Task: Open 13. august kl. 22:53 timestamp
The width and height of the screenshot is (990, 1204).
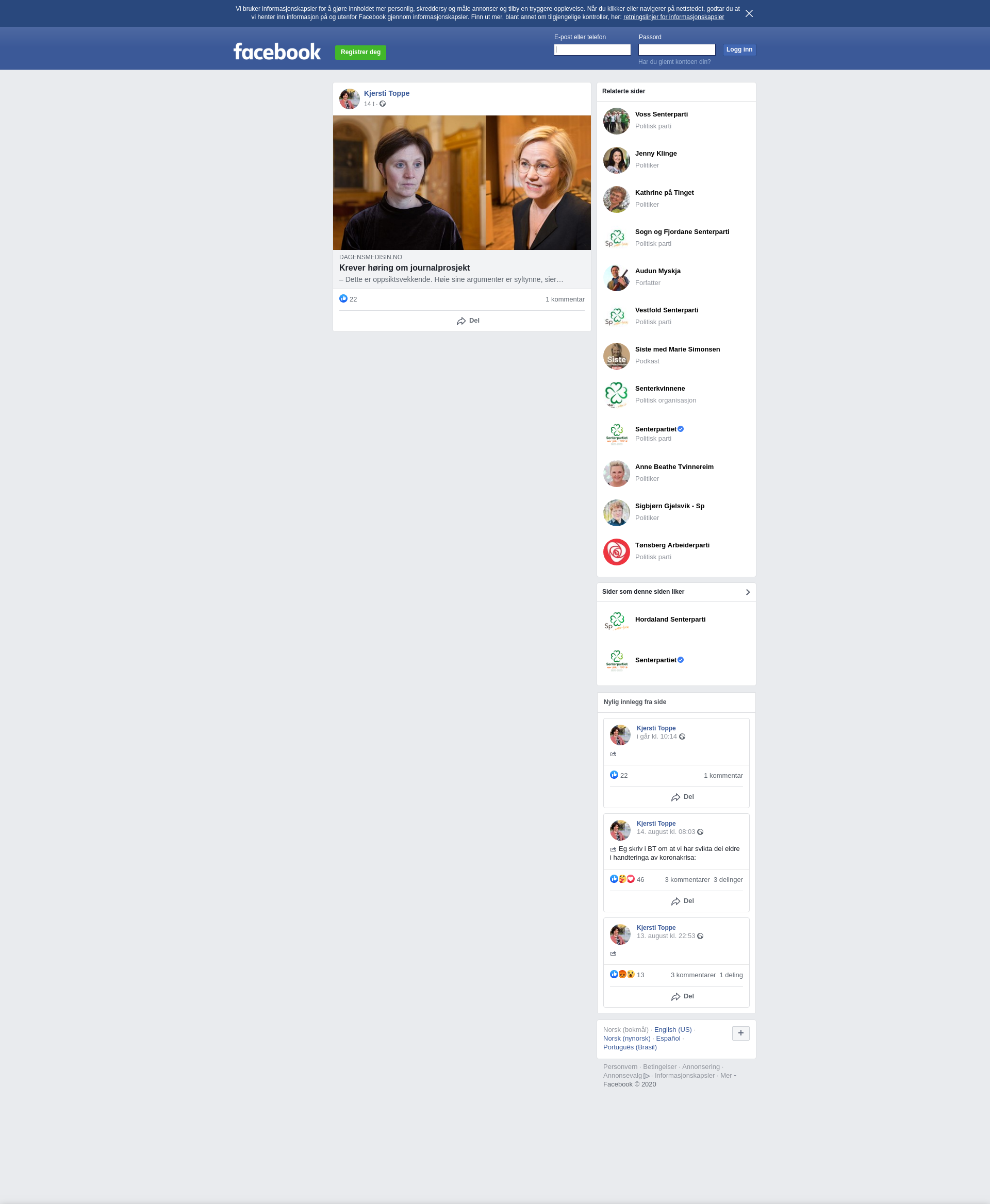Action: (x=666, y=936)
